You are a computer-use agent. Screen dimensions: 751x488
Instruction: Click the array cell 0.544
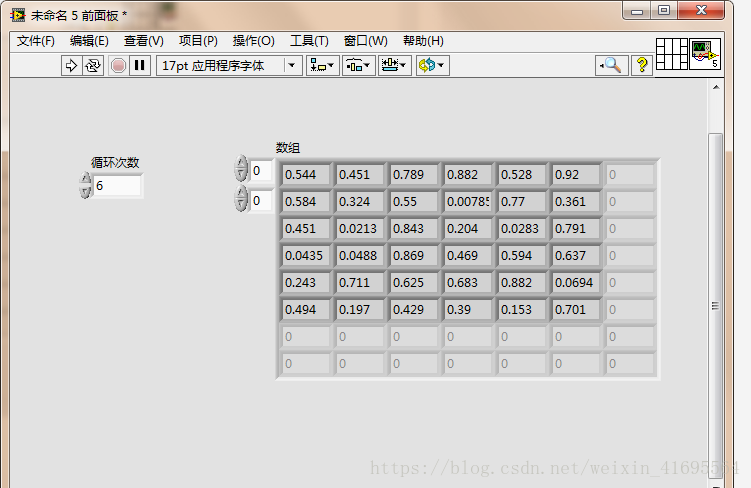pos(306,175)
